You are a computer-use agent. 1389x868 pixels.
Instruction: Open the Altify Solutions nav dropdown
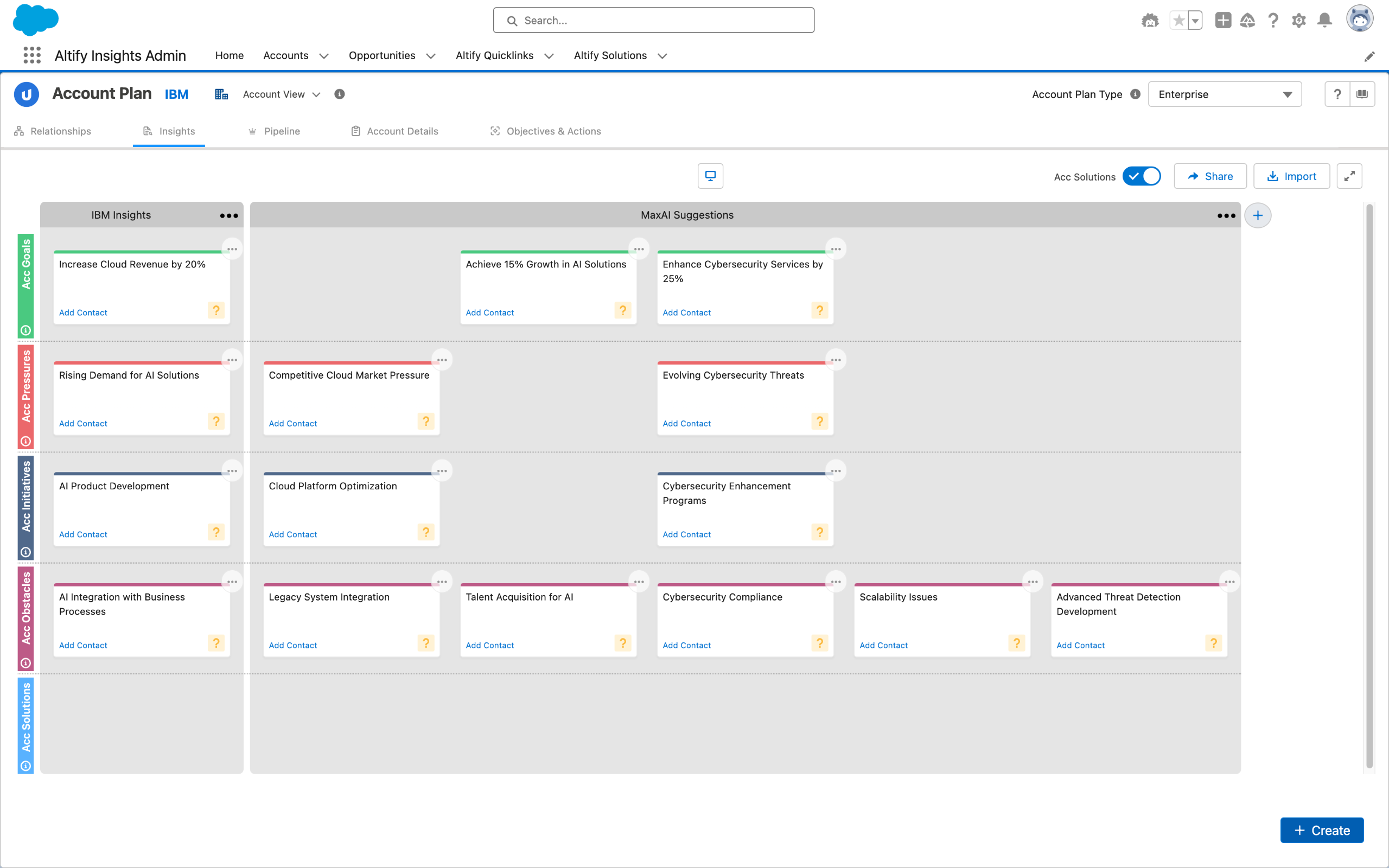662,56
